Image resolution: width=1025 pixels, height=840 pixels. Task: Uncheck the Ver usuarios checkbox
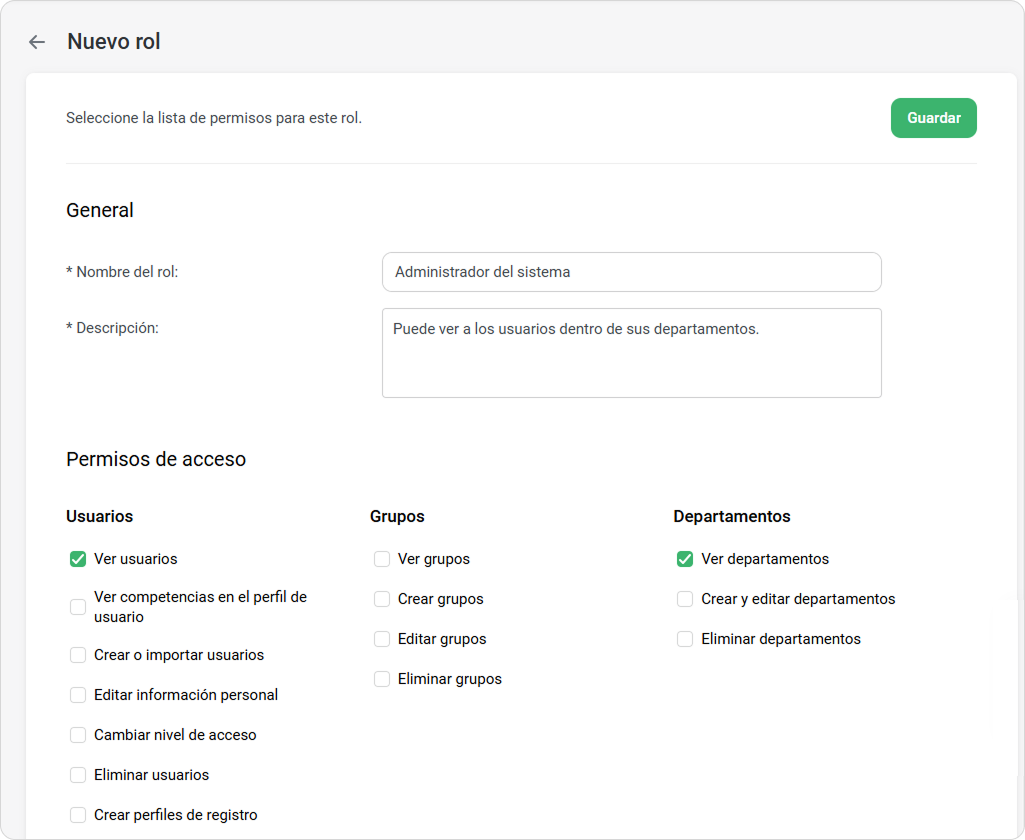pyautogui.click(x=78, y=559)
